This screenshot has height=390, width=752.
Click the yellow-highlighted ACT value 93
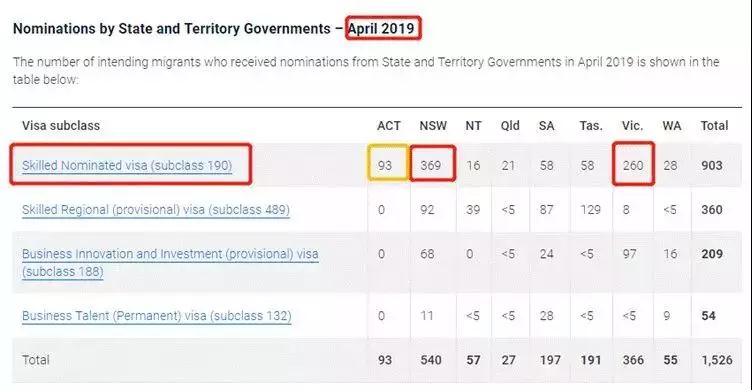tap(385, 165)
